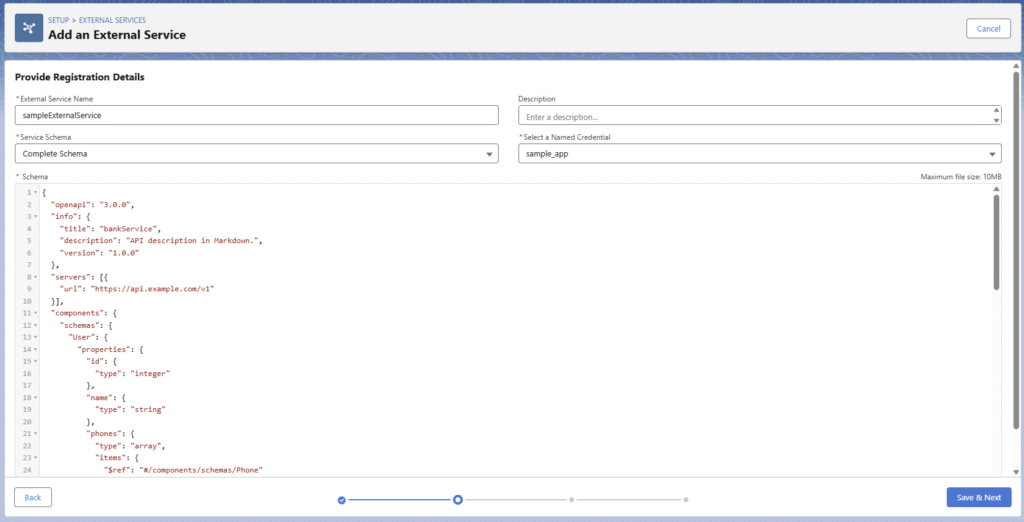This screenshot has width=1024, height=522.
Task: Click the completed first step checkmark icon
Action: coord(342,498)
